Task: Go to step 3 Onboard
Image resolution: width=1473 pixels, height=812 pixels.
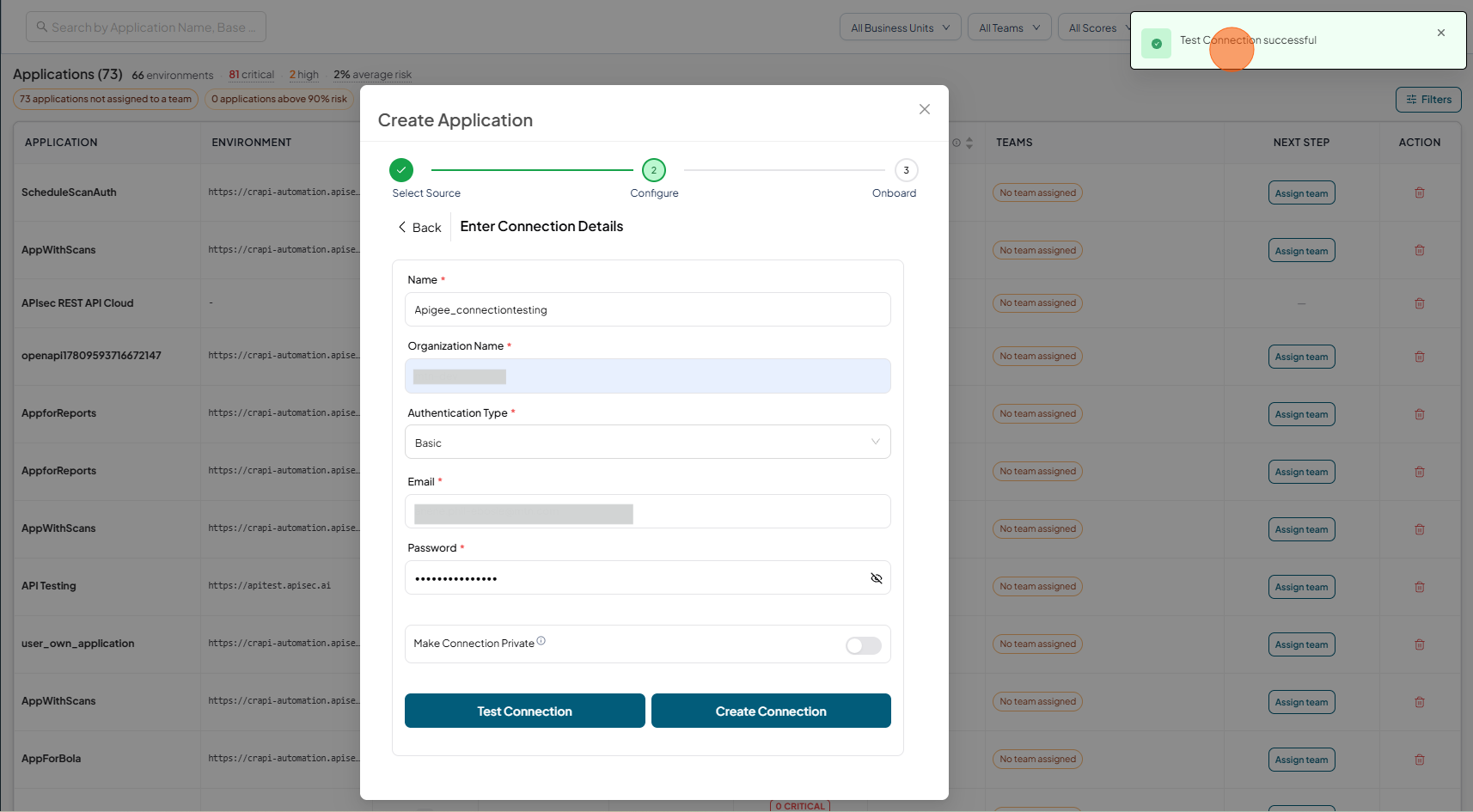Action: pyautogui.click(x=906, y=170)
